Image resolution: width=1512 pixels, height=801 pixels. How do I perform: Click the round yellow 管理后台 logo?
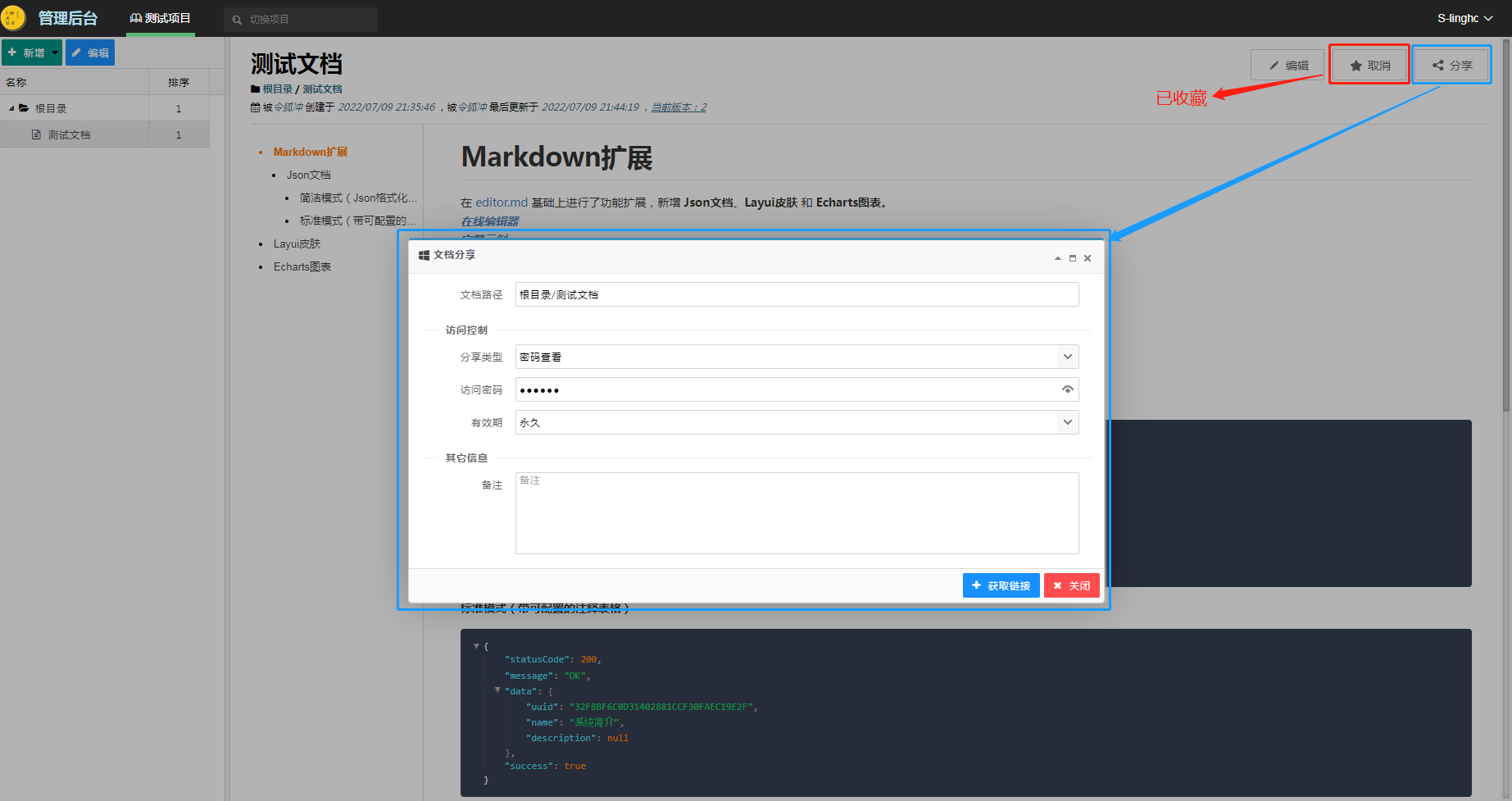[14, 18]
